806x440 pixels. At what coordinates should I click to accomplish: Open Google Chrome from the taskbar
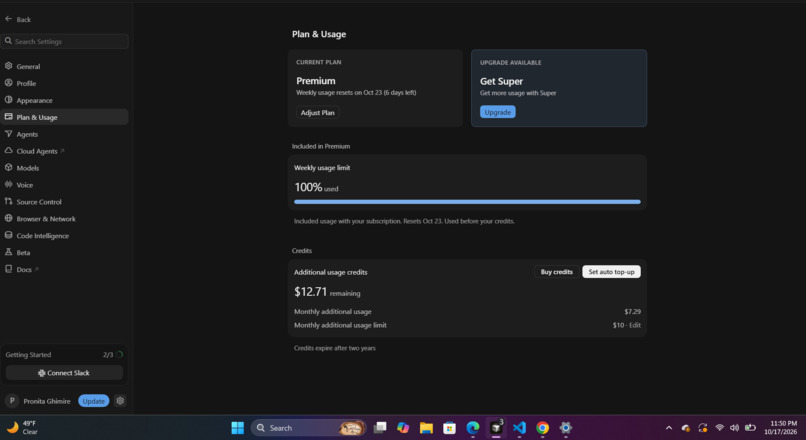542,428
